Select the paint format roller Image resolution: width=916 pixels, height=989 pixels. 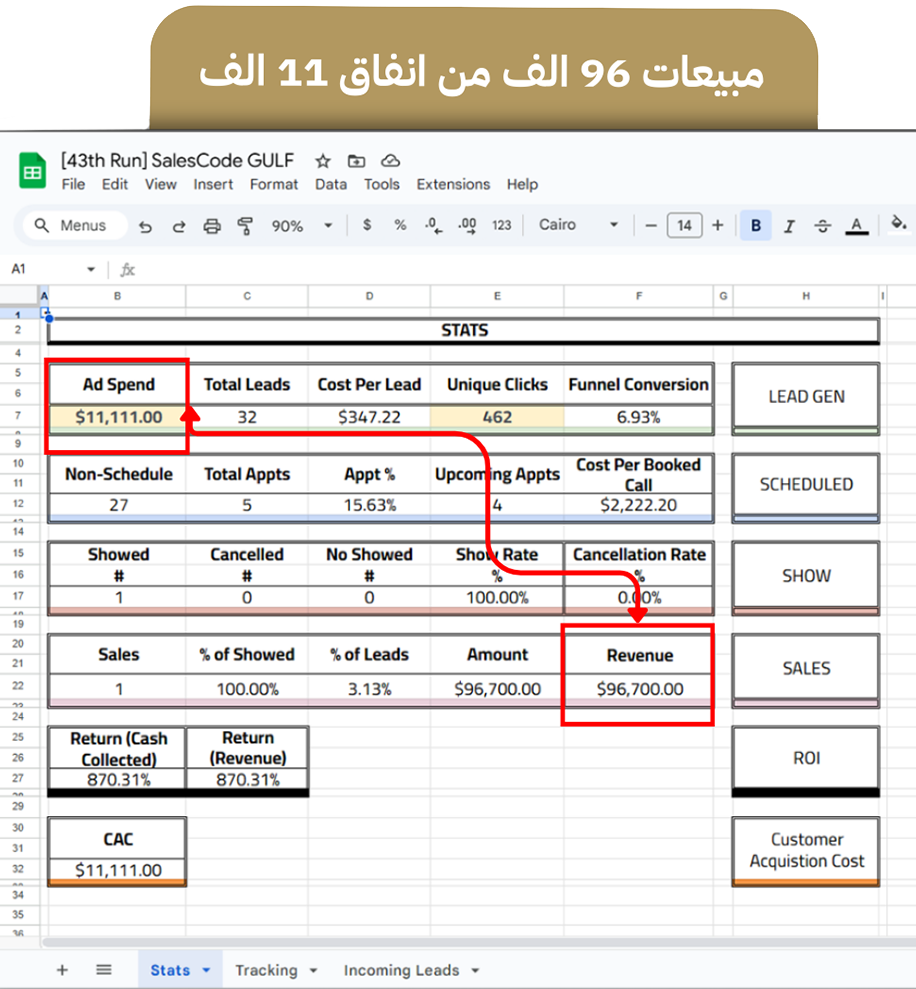[x=245, y=226]
